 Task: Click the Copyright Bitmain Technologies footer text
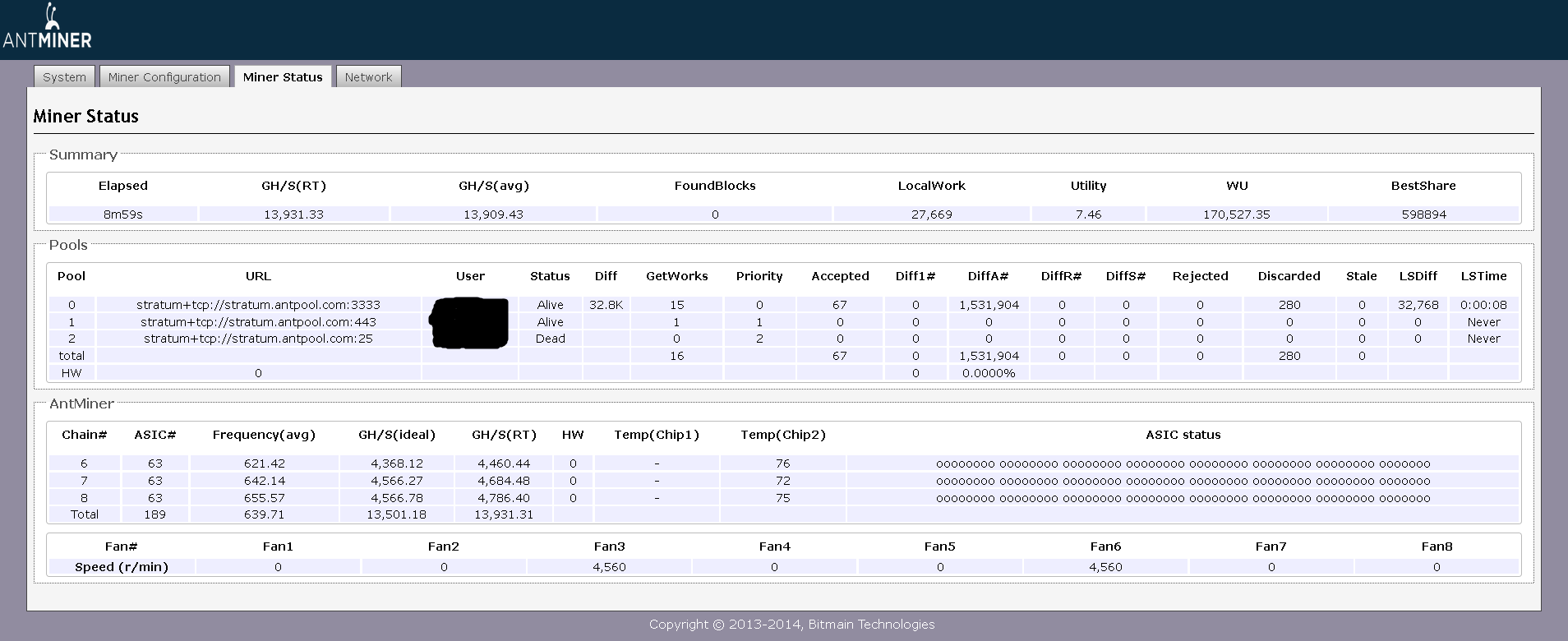pos(791,625)
